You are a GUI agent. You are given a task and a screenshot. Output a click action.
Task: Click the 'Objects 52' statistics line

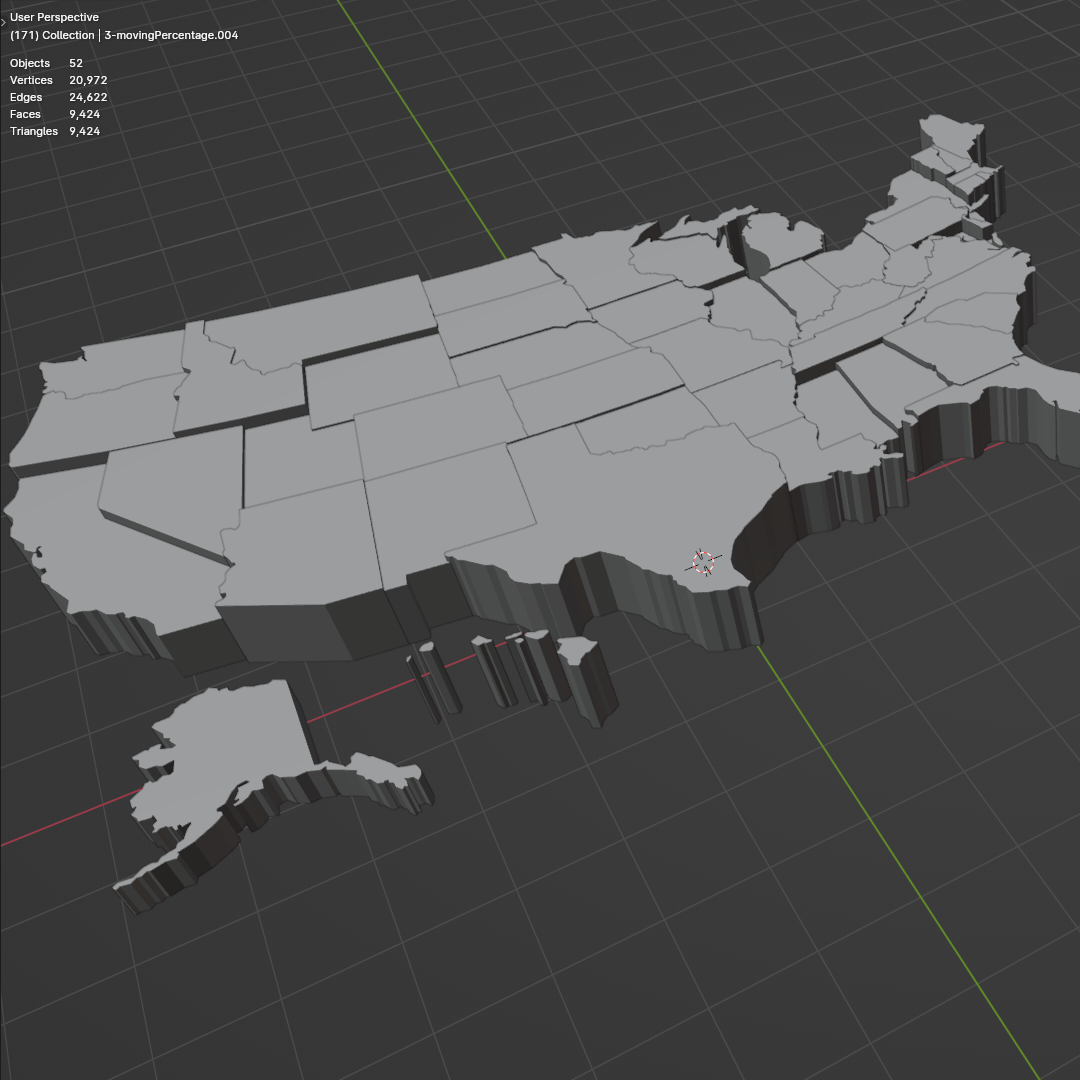click(x=46, y=63)
